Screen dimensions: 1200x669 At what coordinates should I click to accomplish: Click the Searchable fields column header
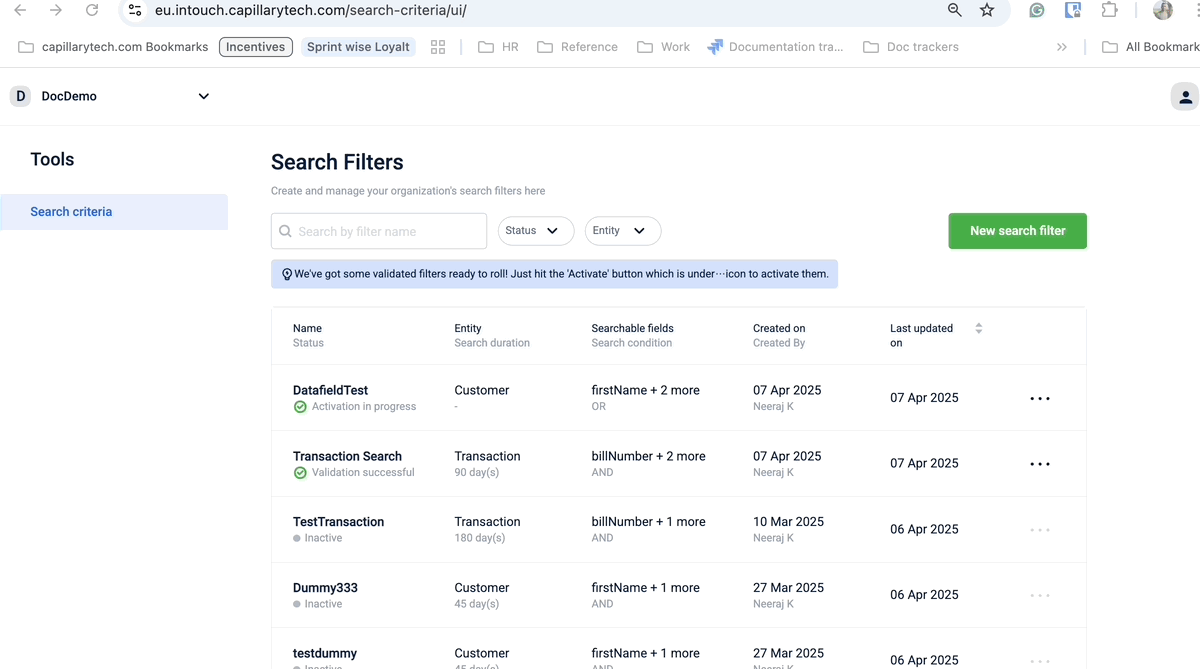[633, 328]
